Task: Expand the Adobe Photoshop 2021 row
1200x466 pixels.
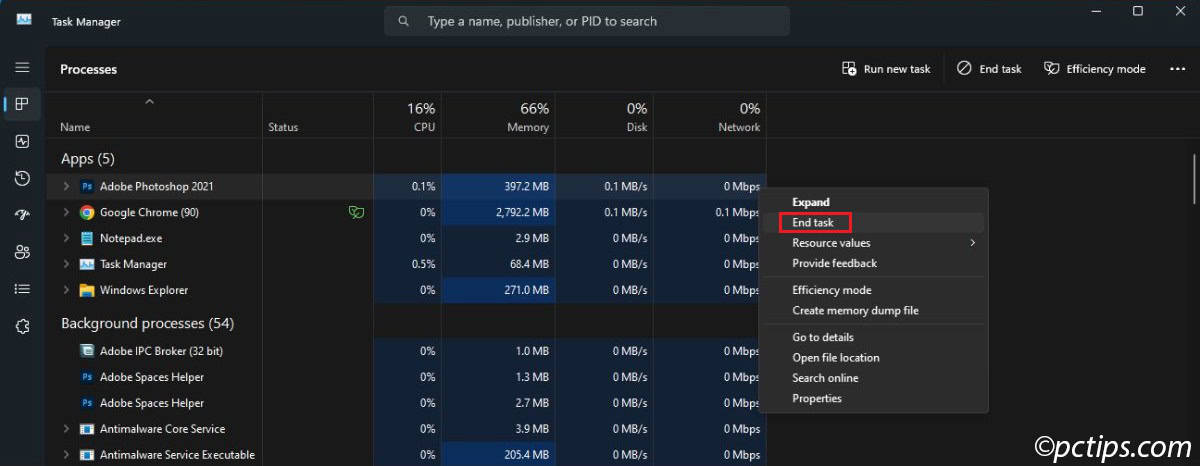Action: coord(66,186)
